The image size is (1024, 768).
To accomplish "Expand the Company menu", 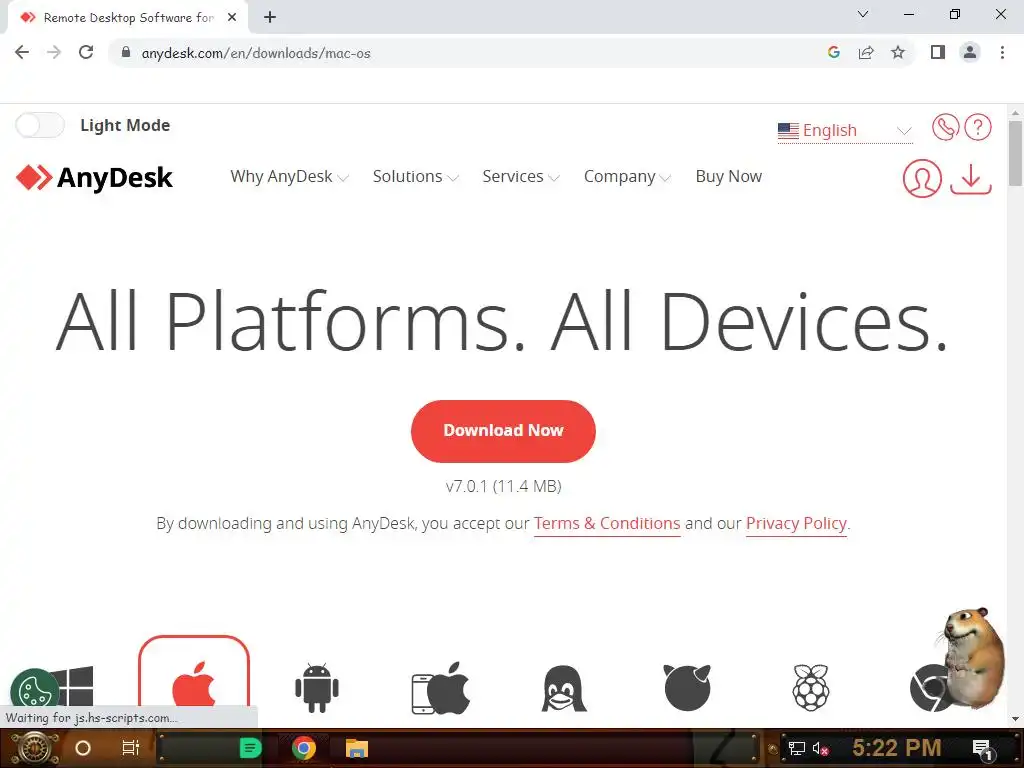I will click(x=627, y=176).
